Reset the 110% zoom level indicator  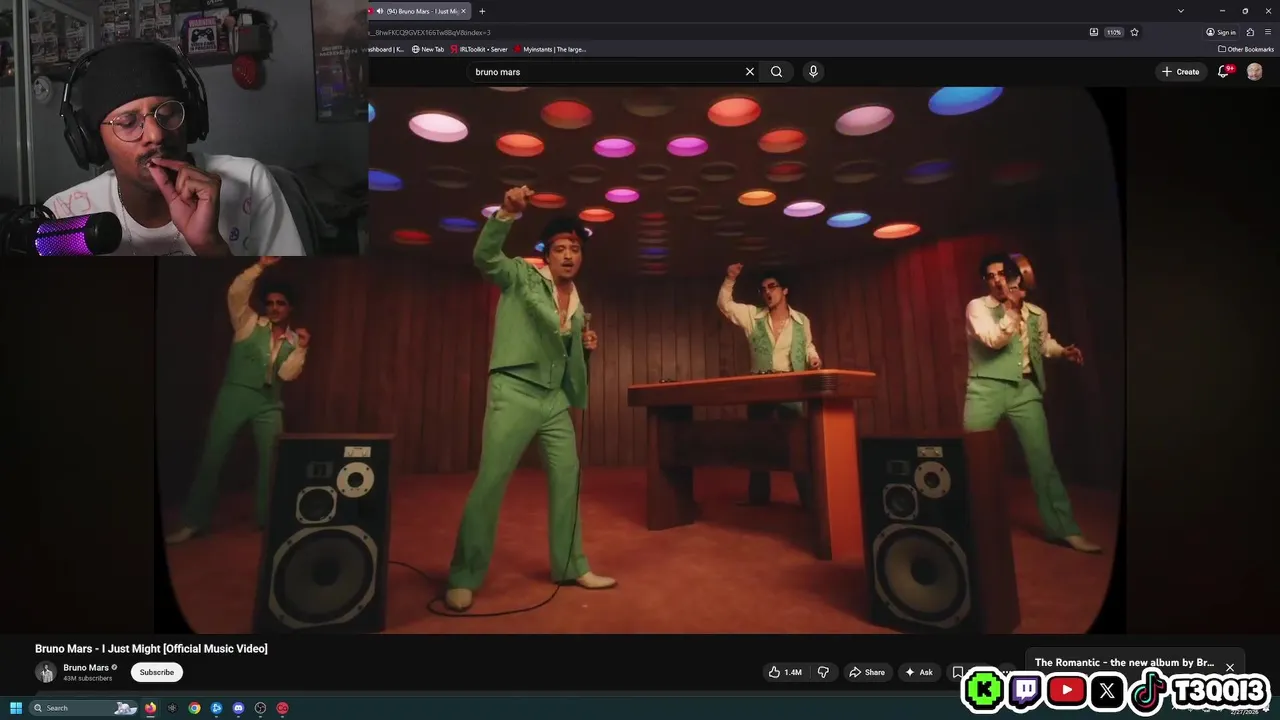point(1114,32)
